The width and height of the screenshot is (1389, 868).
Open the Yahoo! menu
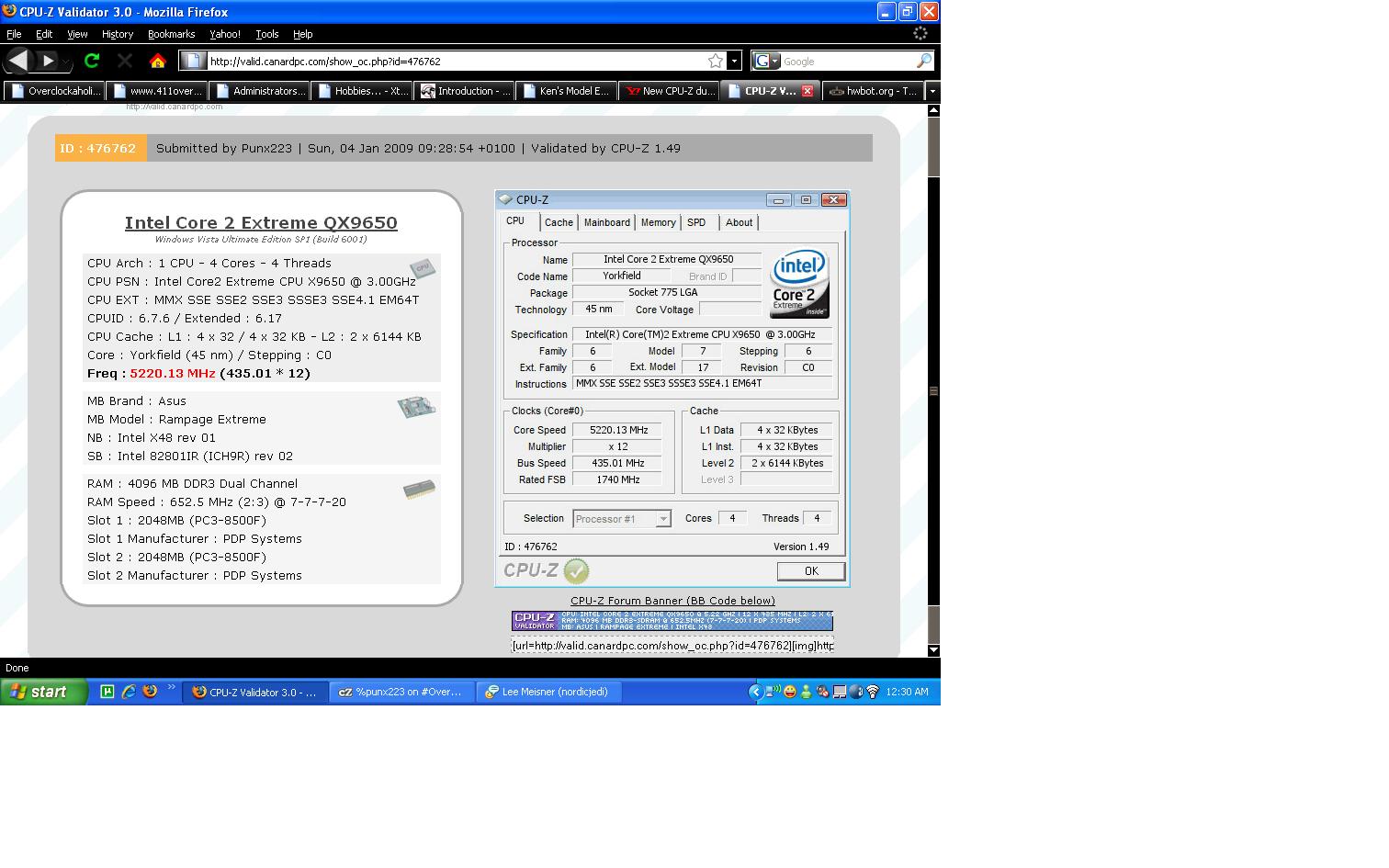tap(225, 34)
